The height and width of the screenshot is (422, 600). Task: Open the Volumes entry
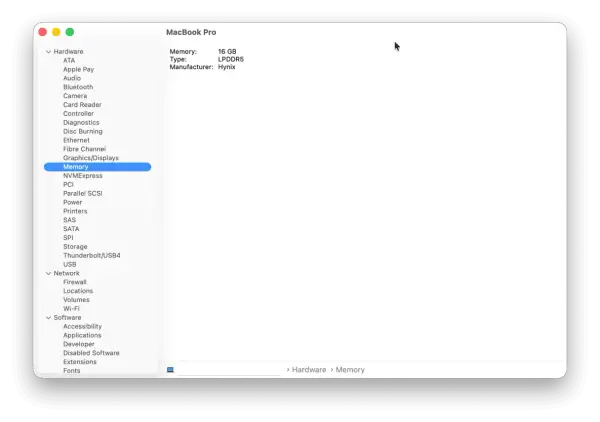(x=76, y=300)
